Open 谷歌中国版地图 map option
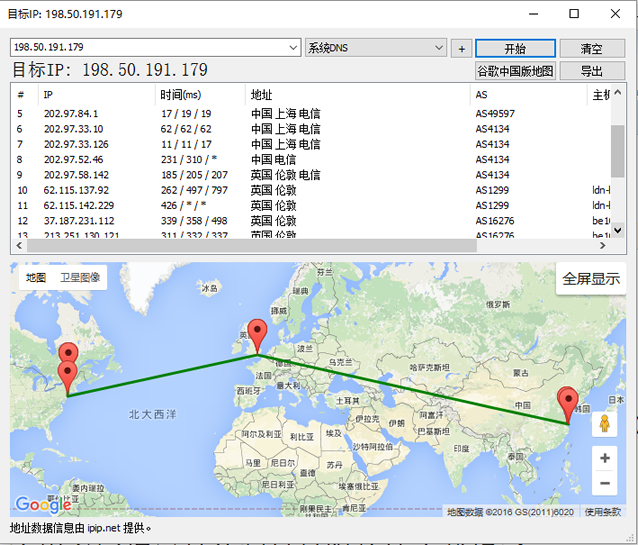This screenshot has height=545, width=638. 515,71
